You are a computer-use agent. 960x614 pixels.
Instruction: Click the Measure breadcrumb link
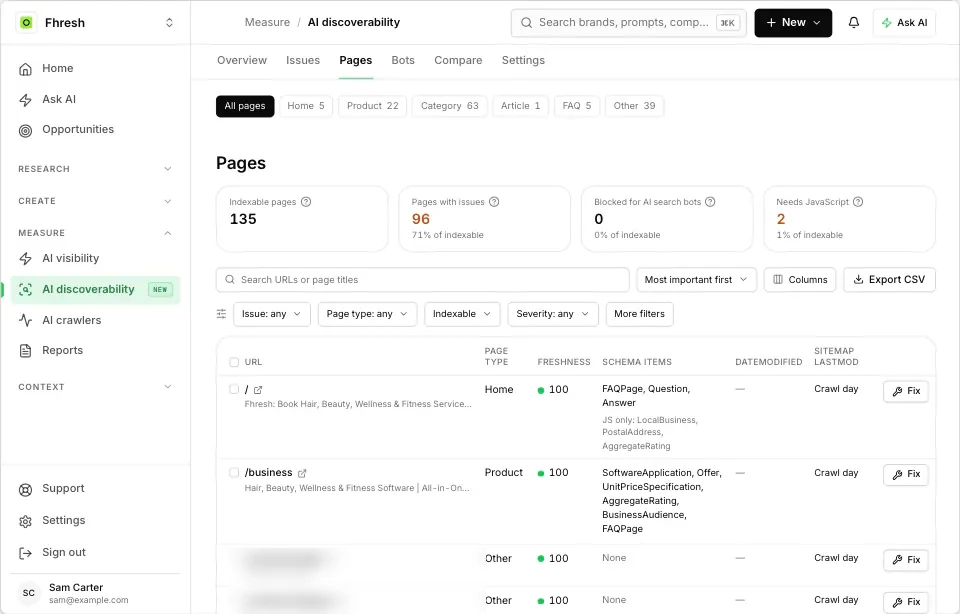click(268, 22)
